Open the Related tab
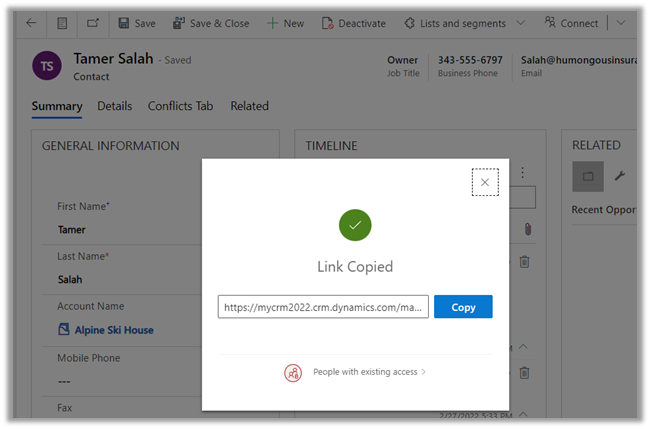This screenshot has height=429, width=650. (x=249, y=106)
